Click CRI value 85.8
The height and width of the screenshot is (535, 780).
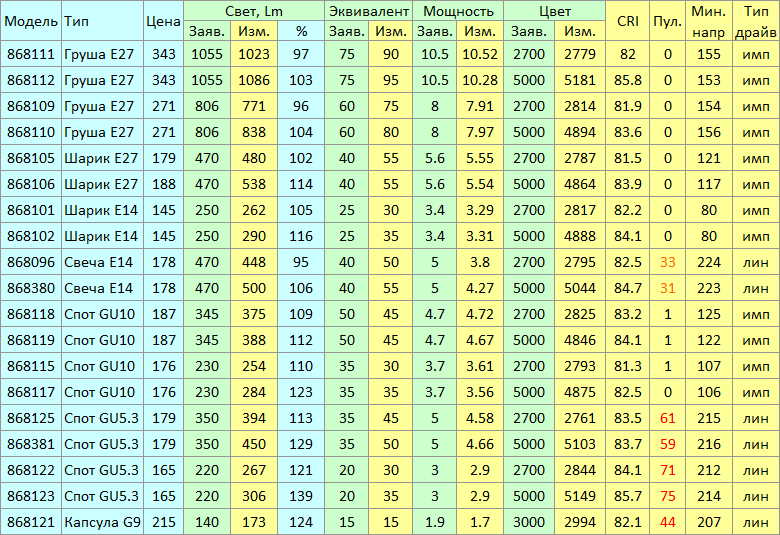[x=628, y=80]
